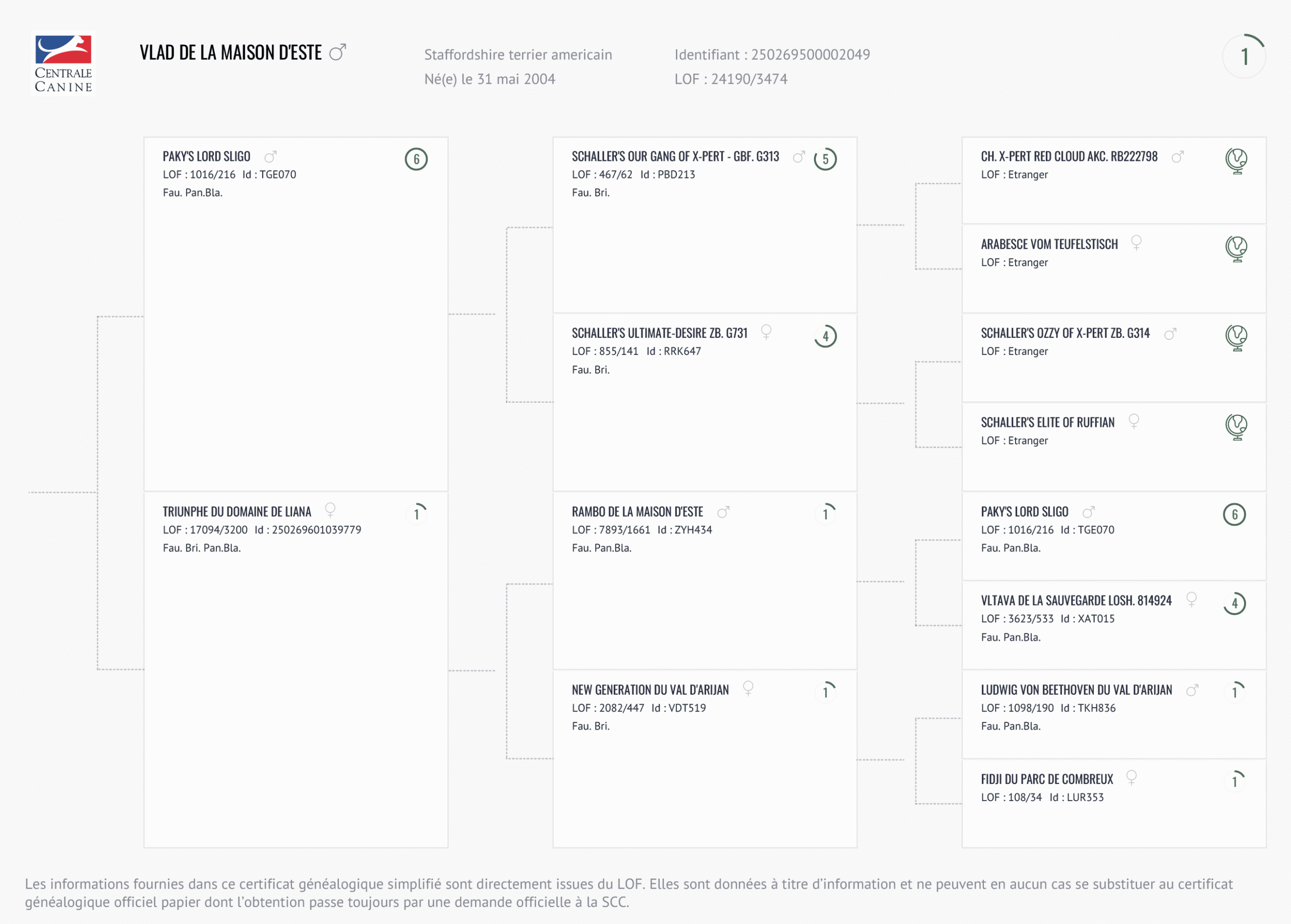Open Fidji du Parc de Combreux
The width and height of the screenshot is (1291, 924).
click(1046, 779)
